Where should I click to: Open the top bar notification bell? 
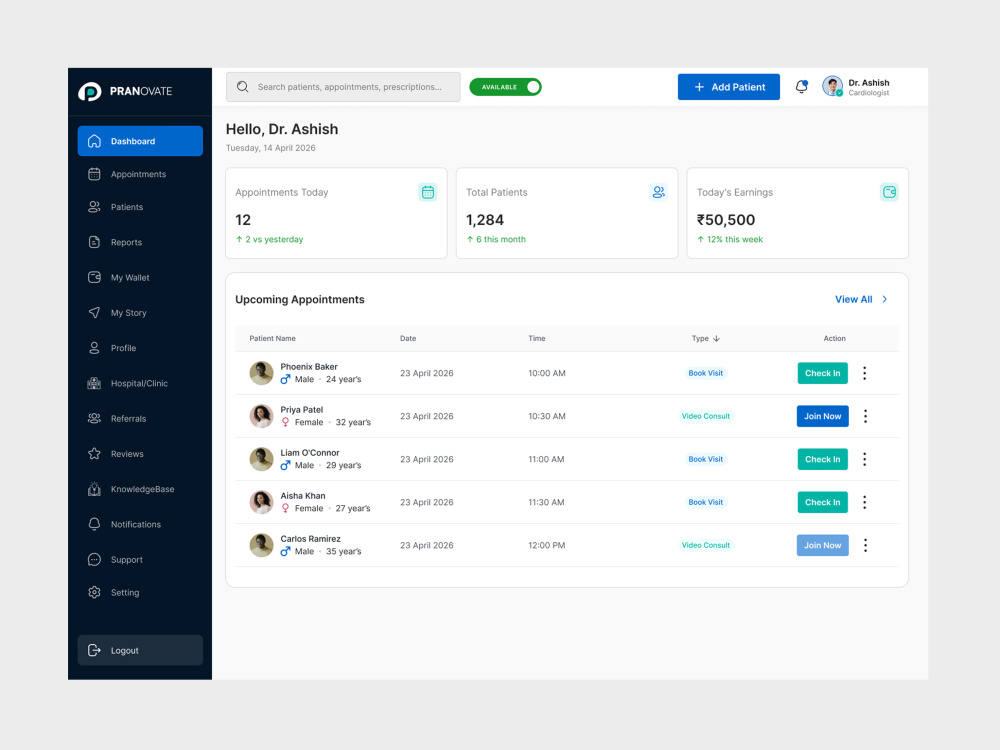[x=802, y=87]
